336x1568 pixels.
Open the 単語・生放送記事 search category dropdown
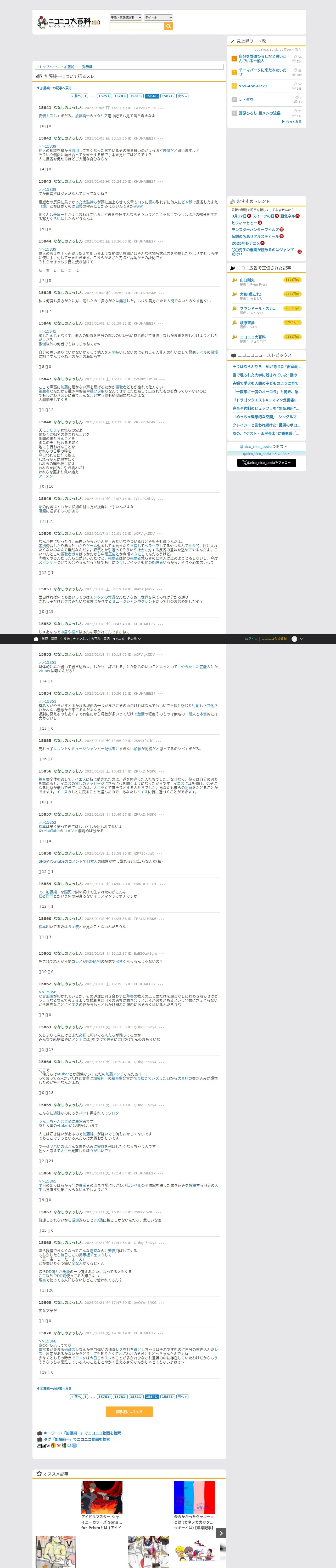pyautogui.click(x=126, y=18)
